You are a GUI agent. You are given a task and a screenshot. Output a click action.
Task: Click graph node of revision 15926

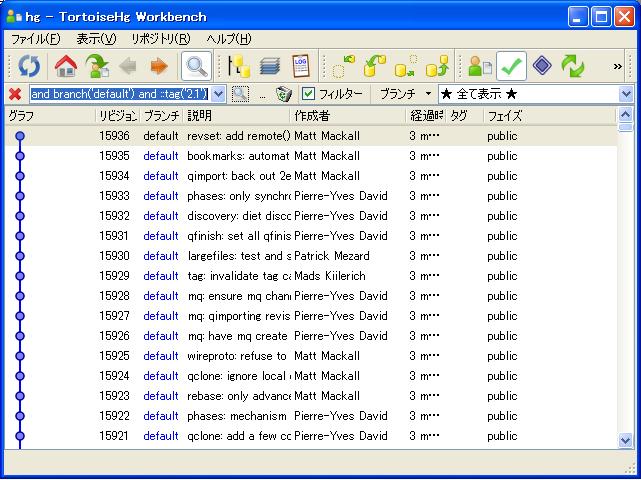(20, 336)
